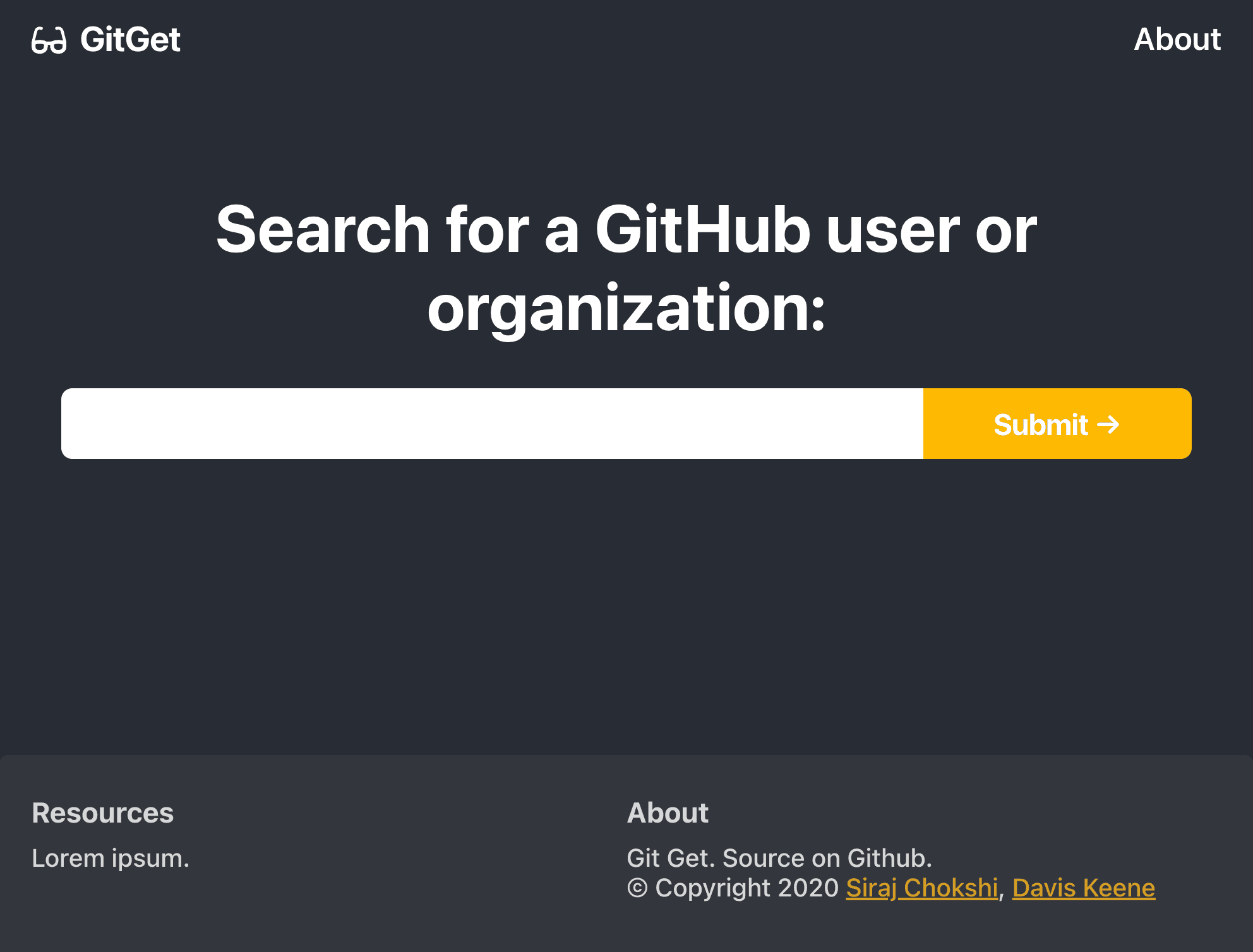Follow the Davis Keene footer link
This screenshot has height=952, width=1253.
click(x=1083, y=888)
